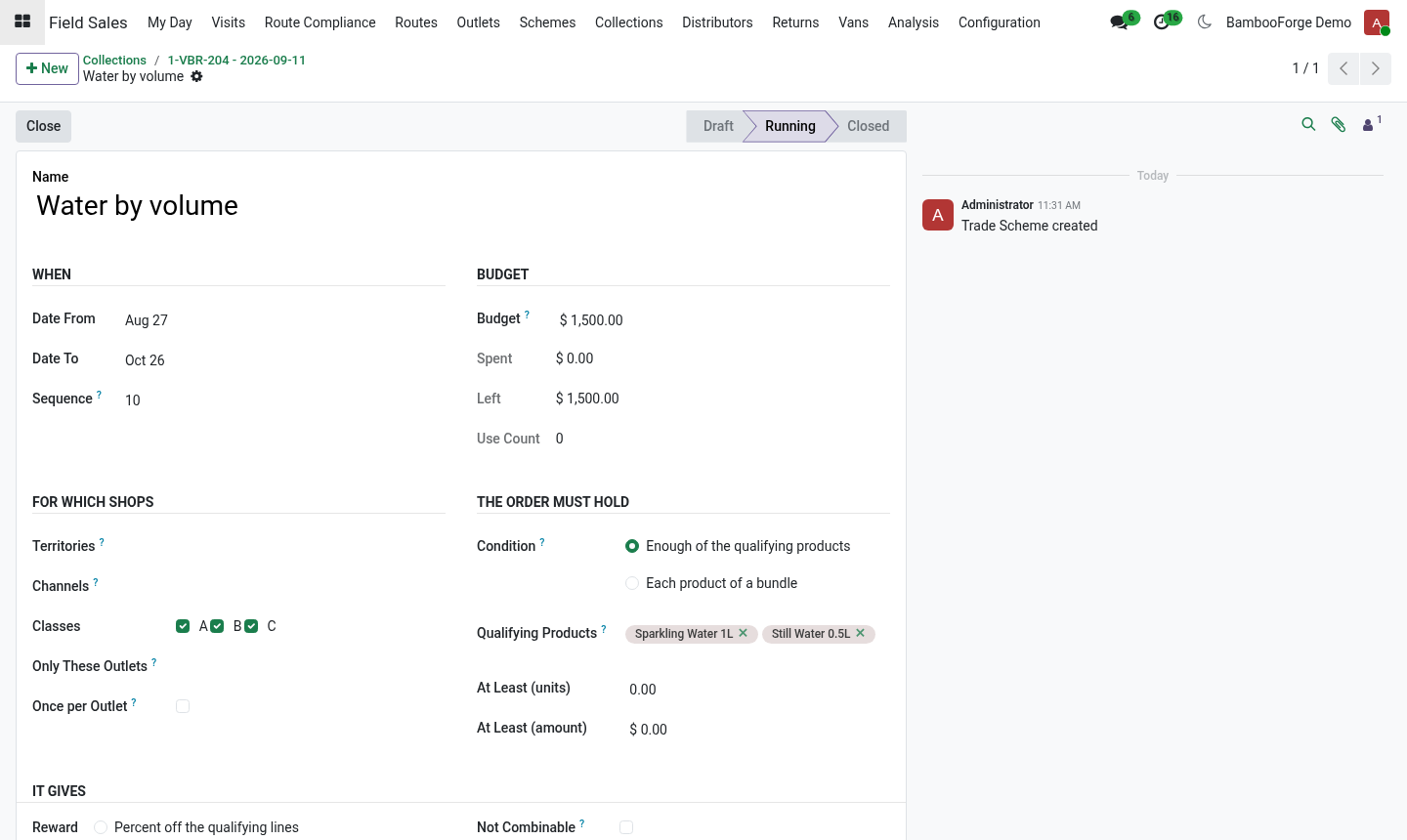
Task: Open 1-VBR-204 breadcrumb link
Action: [x=236, y=60]
